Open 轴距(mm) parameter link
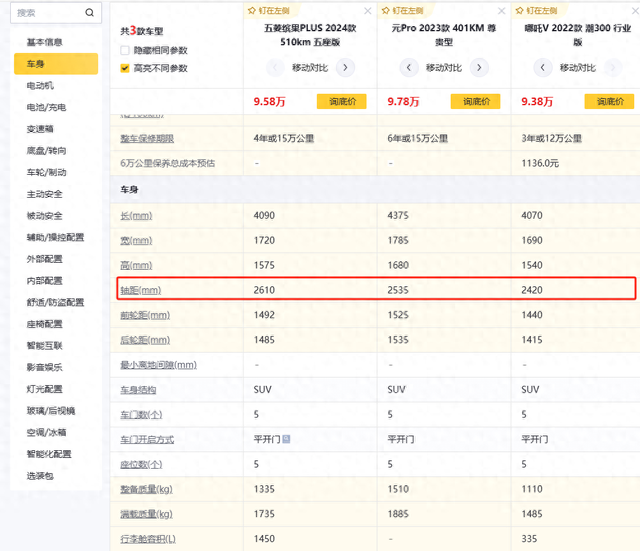The width and height of the screenshot is (640, 551). (141, 290)
